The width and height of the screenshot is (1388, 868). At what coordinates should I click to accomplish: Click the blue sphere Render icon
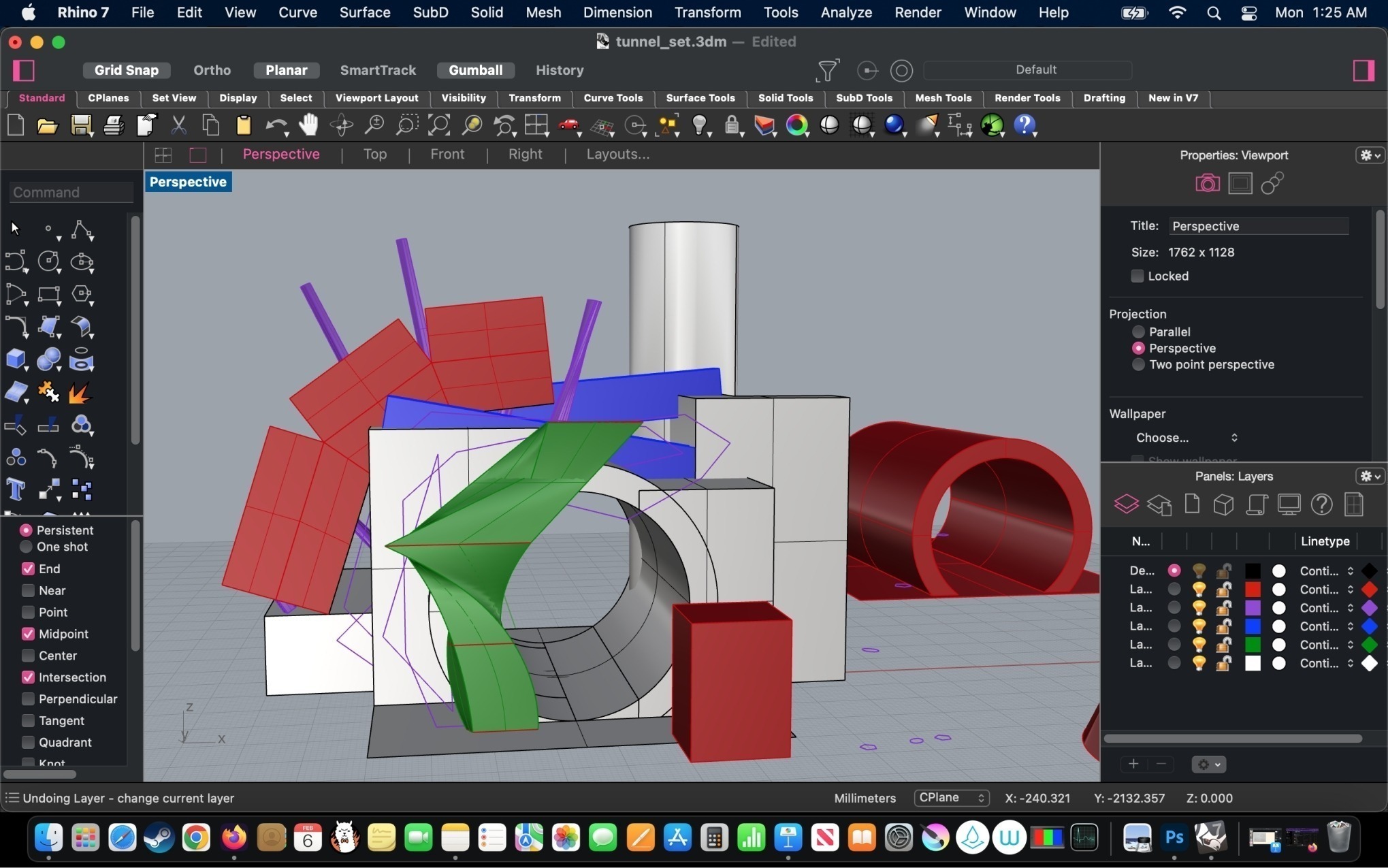pyautogui.click(x=894, y=125)
